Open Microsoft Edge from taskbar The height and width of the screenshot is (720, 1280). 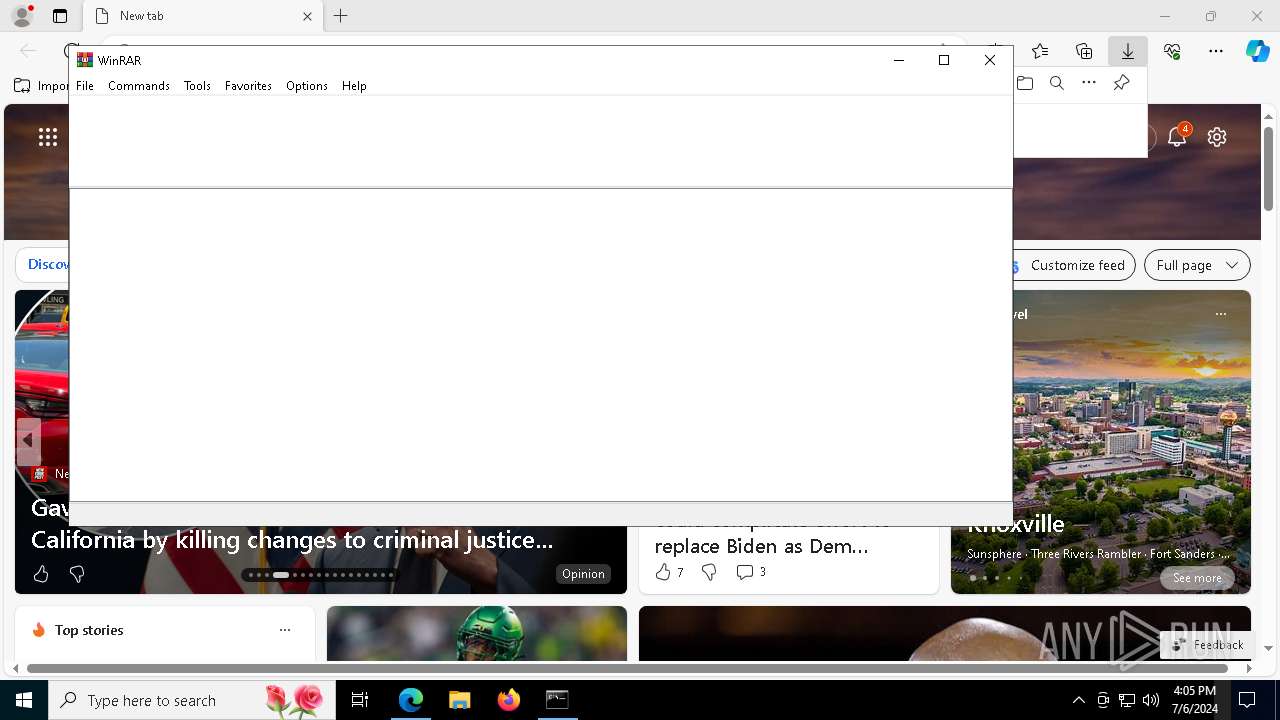click(x=411, y=700)
